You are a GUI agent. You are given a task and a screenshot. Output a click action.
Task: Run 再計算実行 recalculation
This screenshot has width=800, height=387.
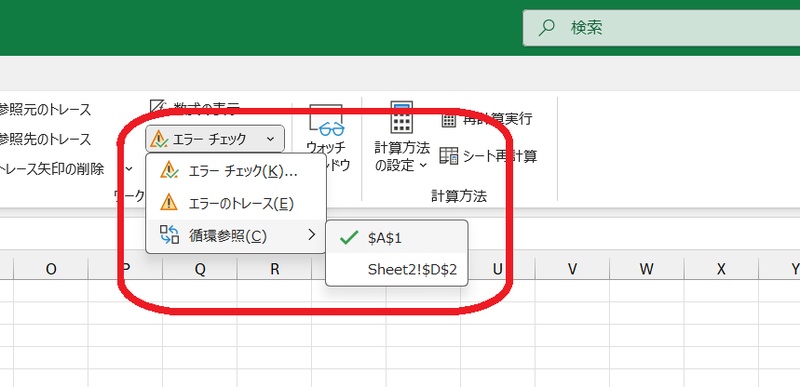pos(487,119)
